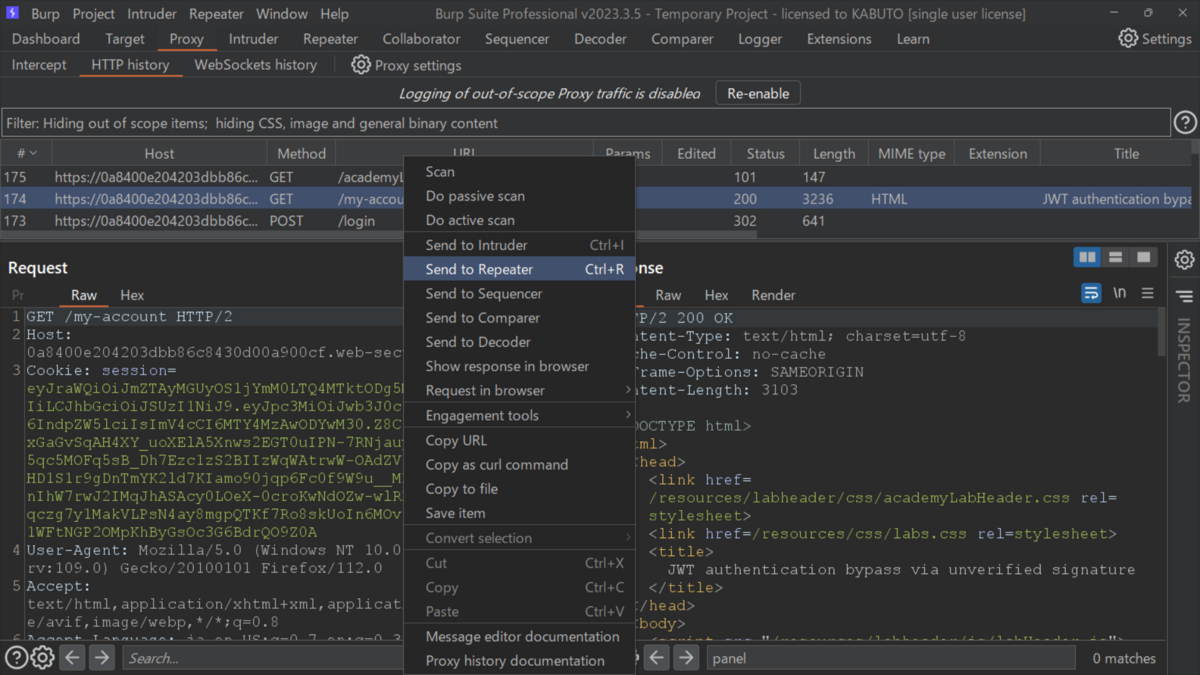The width and height of the screenshot is (1200, 675).
Task: Focus the Request panel Search field
Action: pyautogui.click(x=262, y=658)
